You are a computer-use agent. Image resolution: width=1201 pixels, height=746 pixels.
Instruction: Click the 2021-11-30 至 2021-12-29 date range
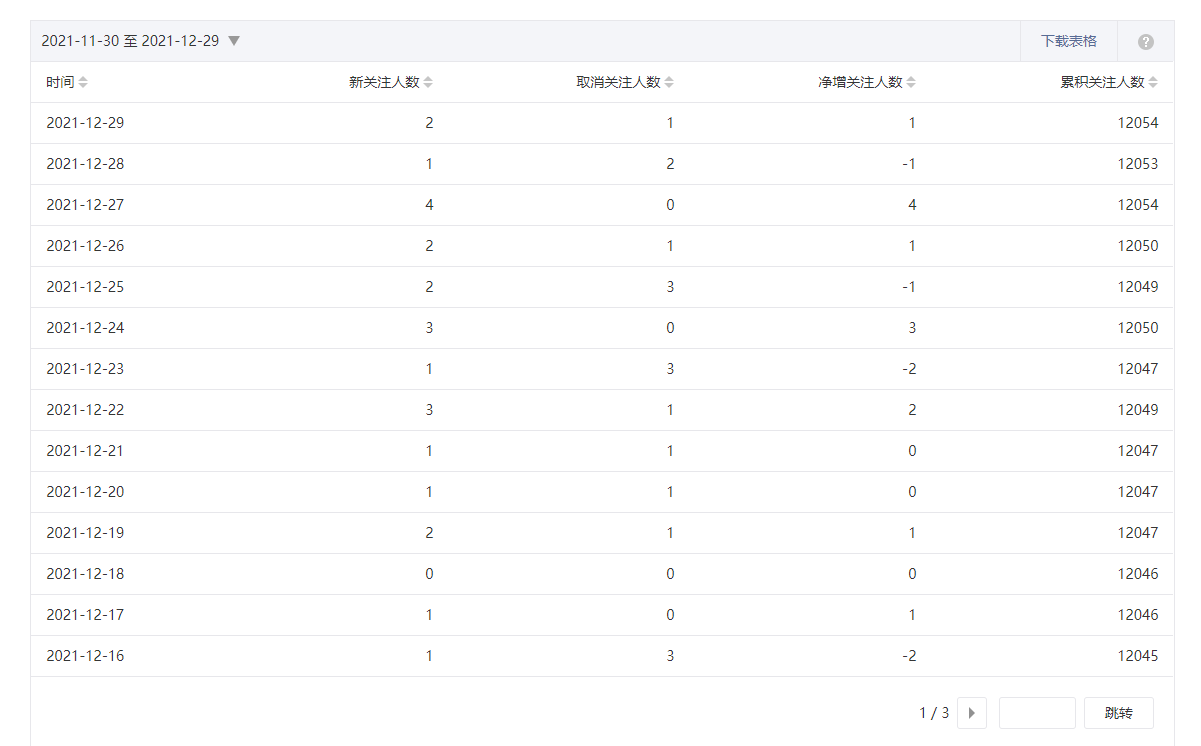click(x=130, y=41)
